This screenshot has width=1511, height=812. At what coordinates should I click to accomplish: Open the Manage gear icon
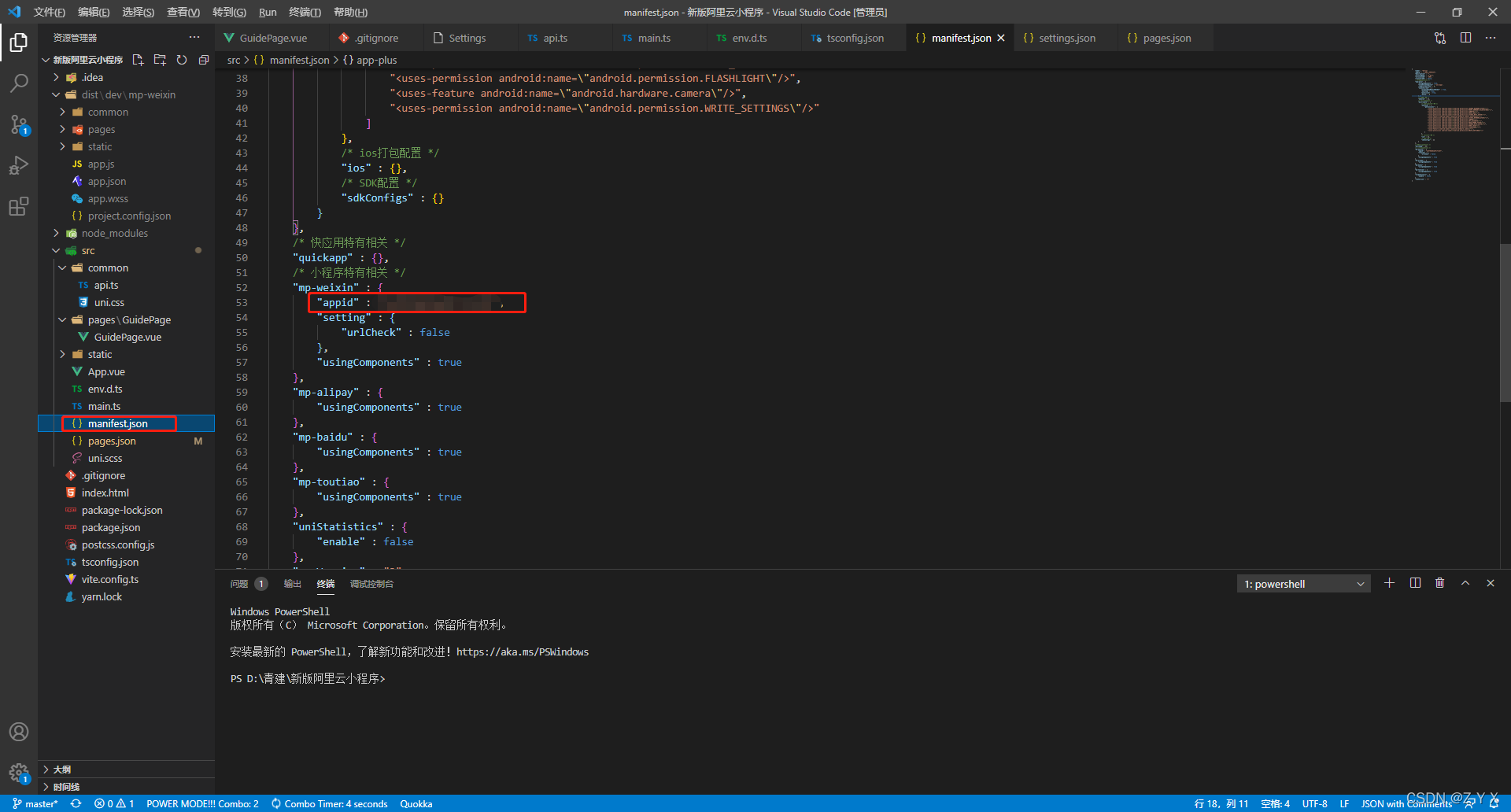tap(19, 773)
